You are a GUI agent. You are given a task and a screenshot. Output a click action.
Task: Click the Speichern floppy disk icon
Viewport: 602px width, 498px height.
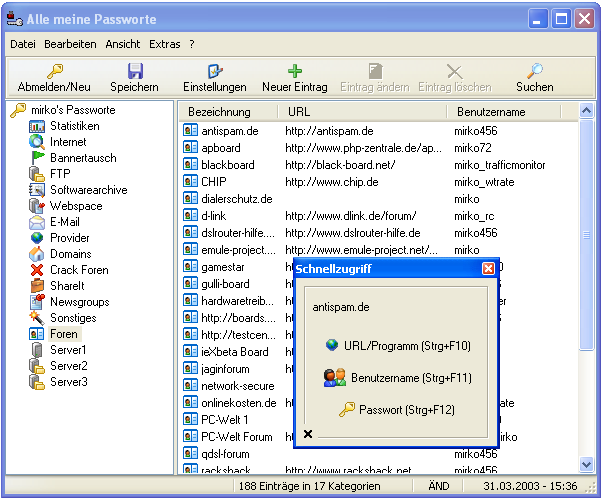(135, 71)
